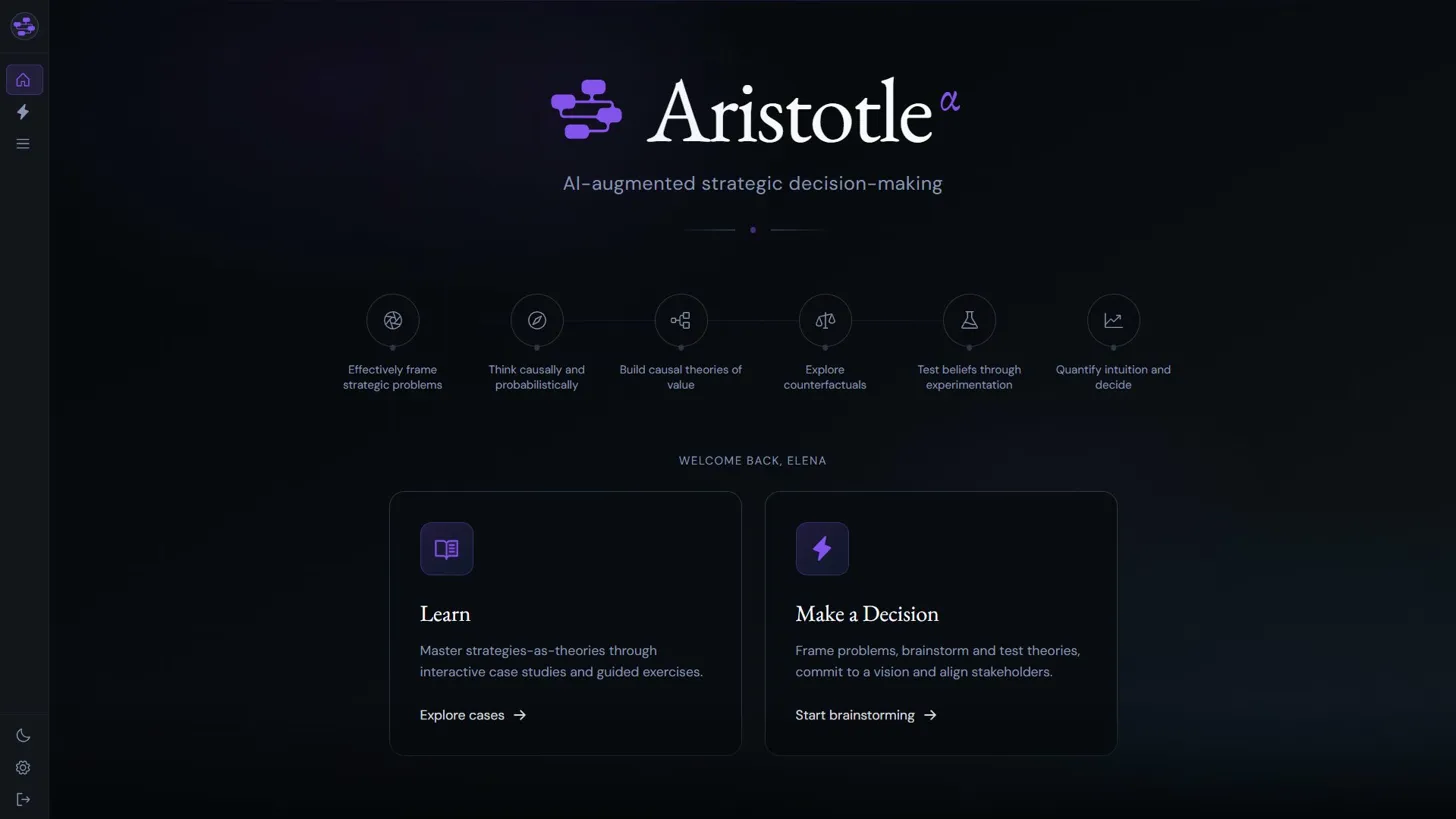Click the Aristotle logo in sidebar top
The image size is (1456, 819).
pyautogui.click(x=24, y=26)
